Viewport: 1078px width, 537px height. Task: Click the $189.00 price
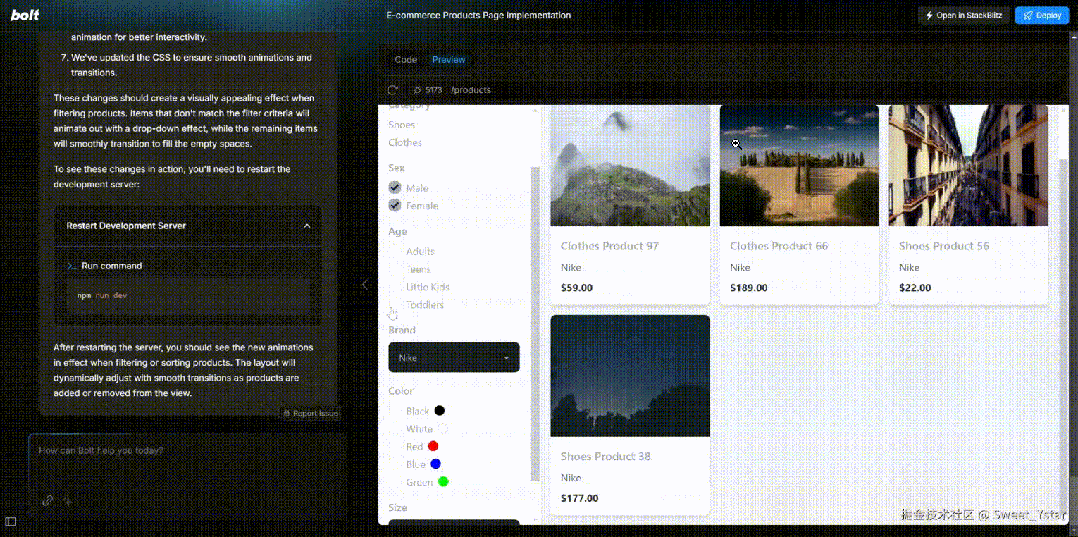pyautogui.click(x=749, y=288)
